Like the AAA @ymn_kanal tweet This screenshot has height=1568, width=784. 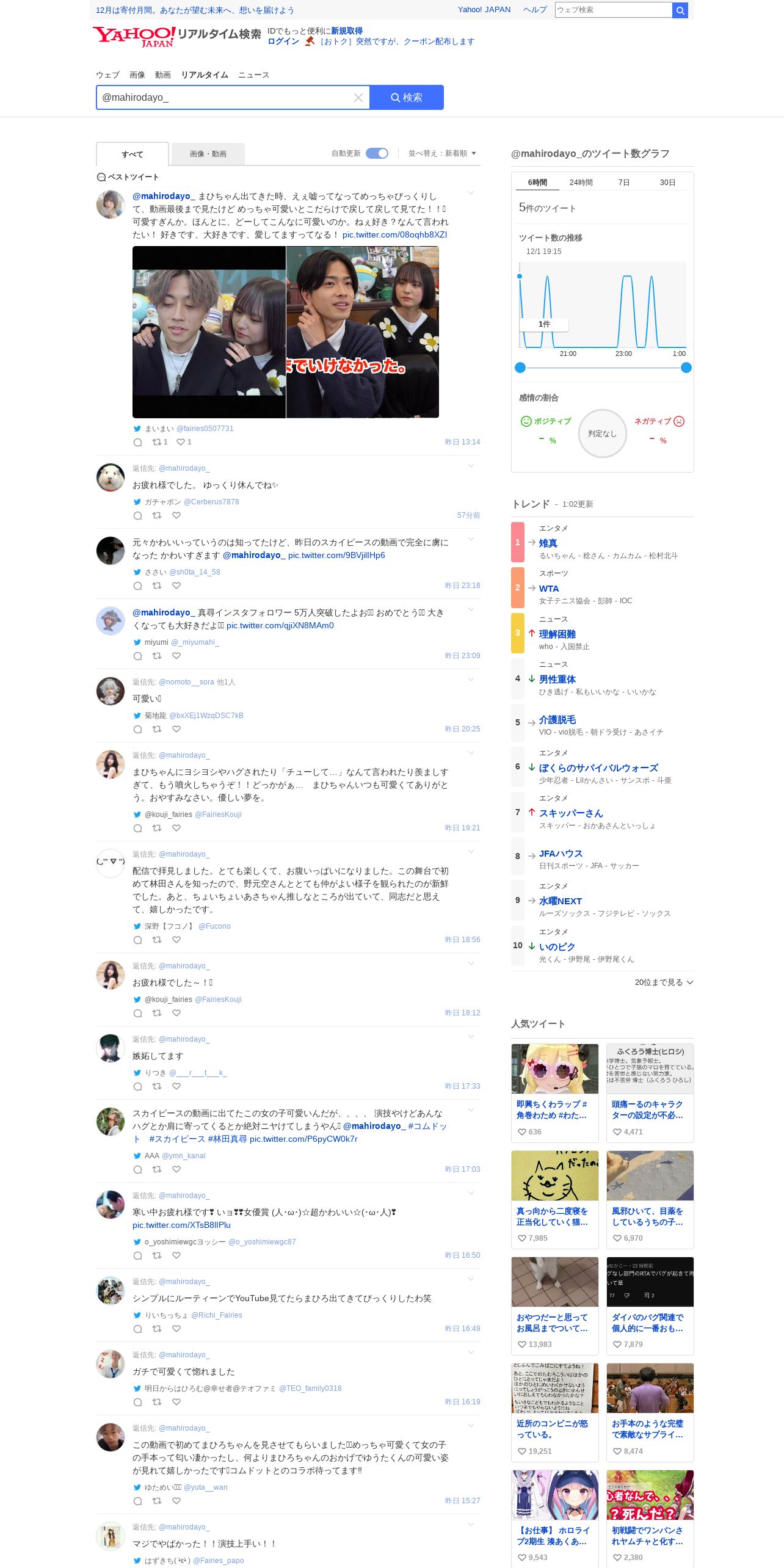[176, 1169]
